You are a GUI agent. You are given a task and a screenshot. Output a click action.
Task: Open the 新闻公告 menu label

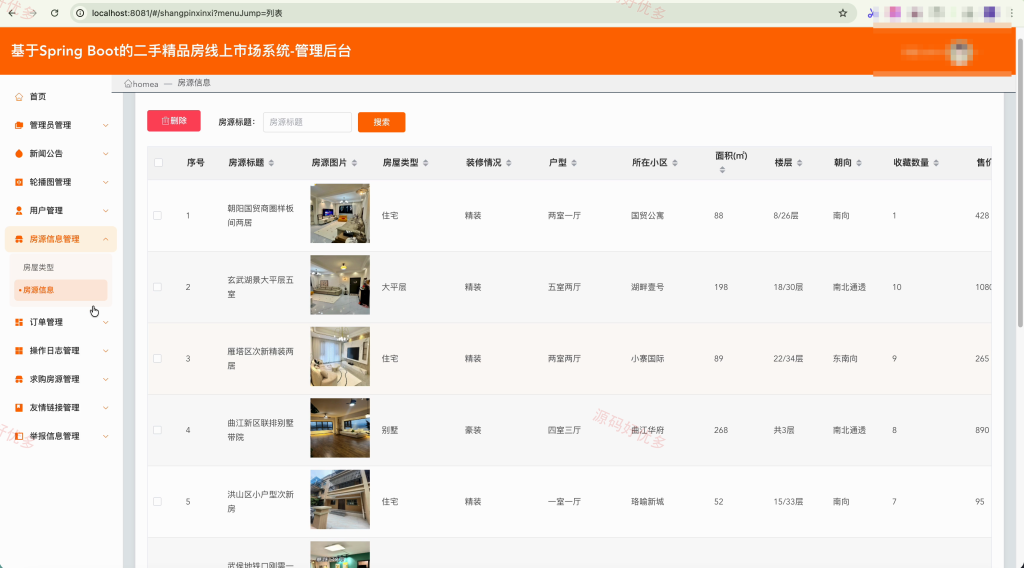46,153
